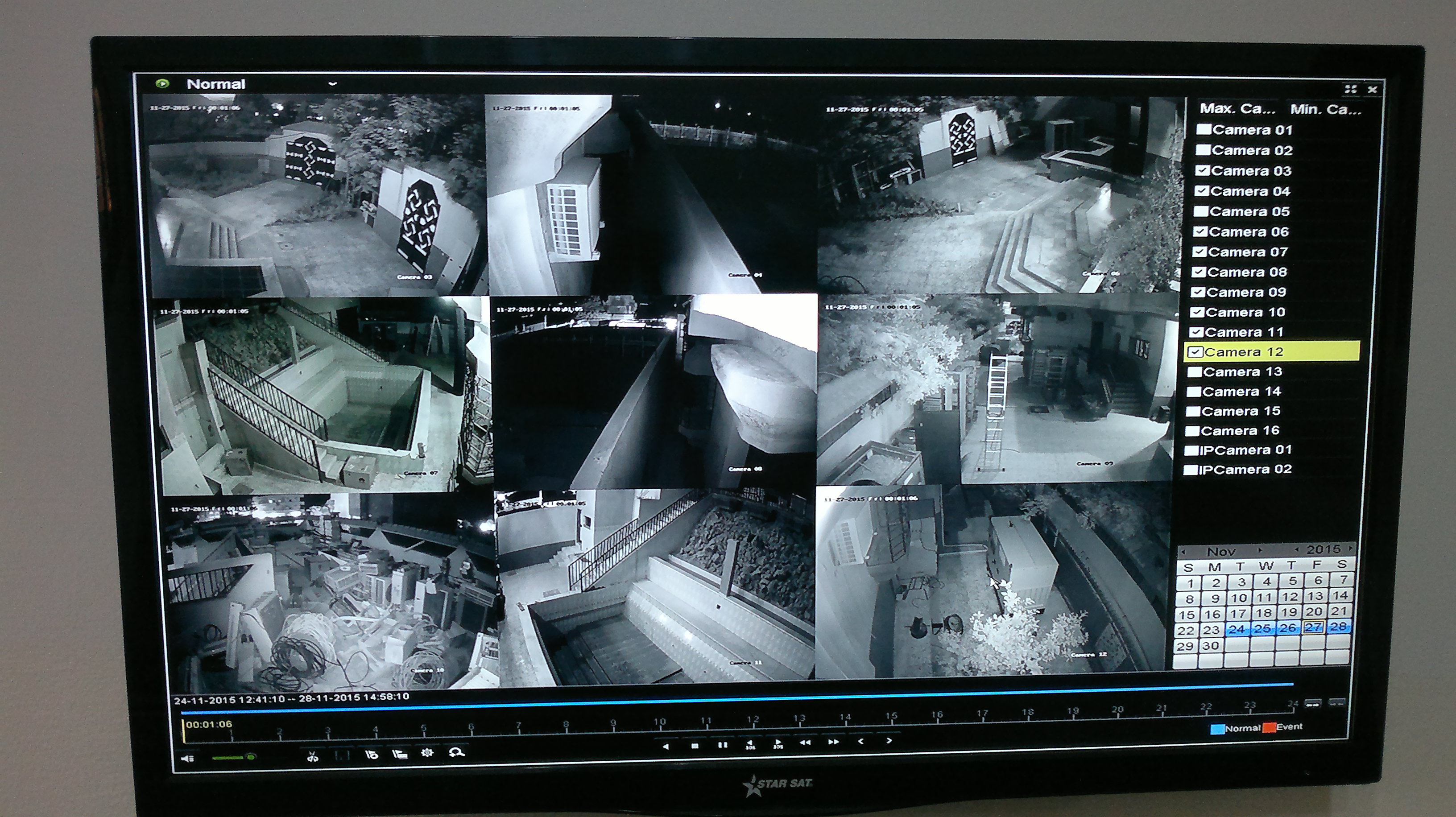
Task: Enable the Camera 01 checkbox
Action: click(1204, 129)
